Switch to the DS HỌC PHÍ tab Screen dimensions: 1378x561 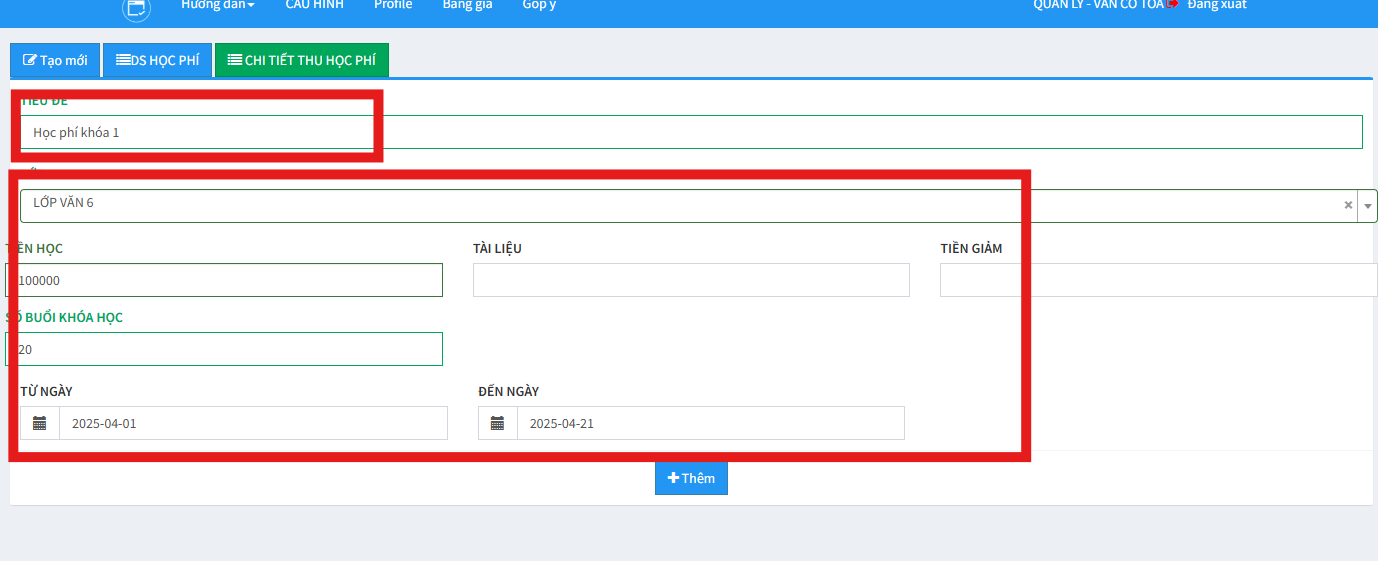(157, 60)
